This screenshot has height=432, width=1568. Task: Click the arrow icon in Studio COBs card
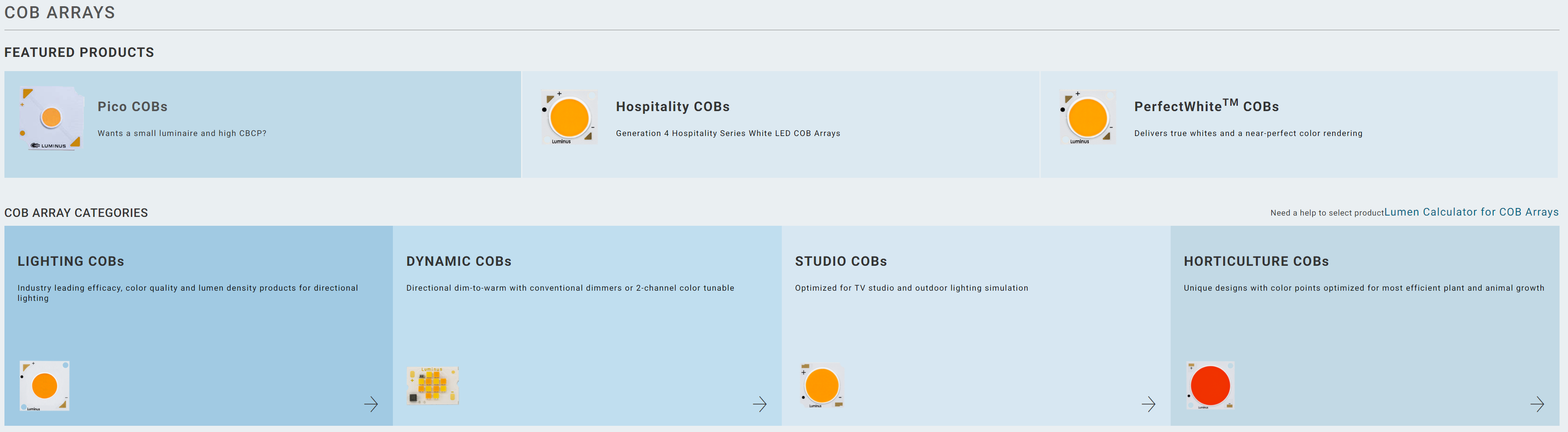[x=1148, y=404]
